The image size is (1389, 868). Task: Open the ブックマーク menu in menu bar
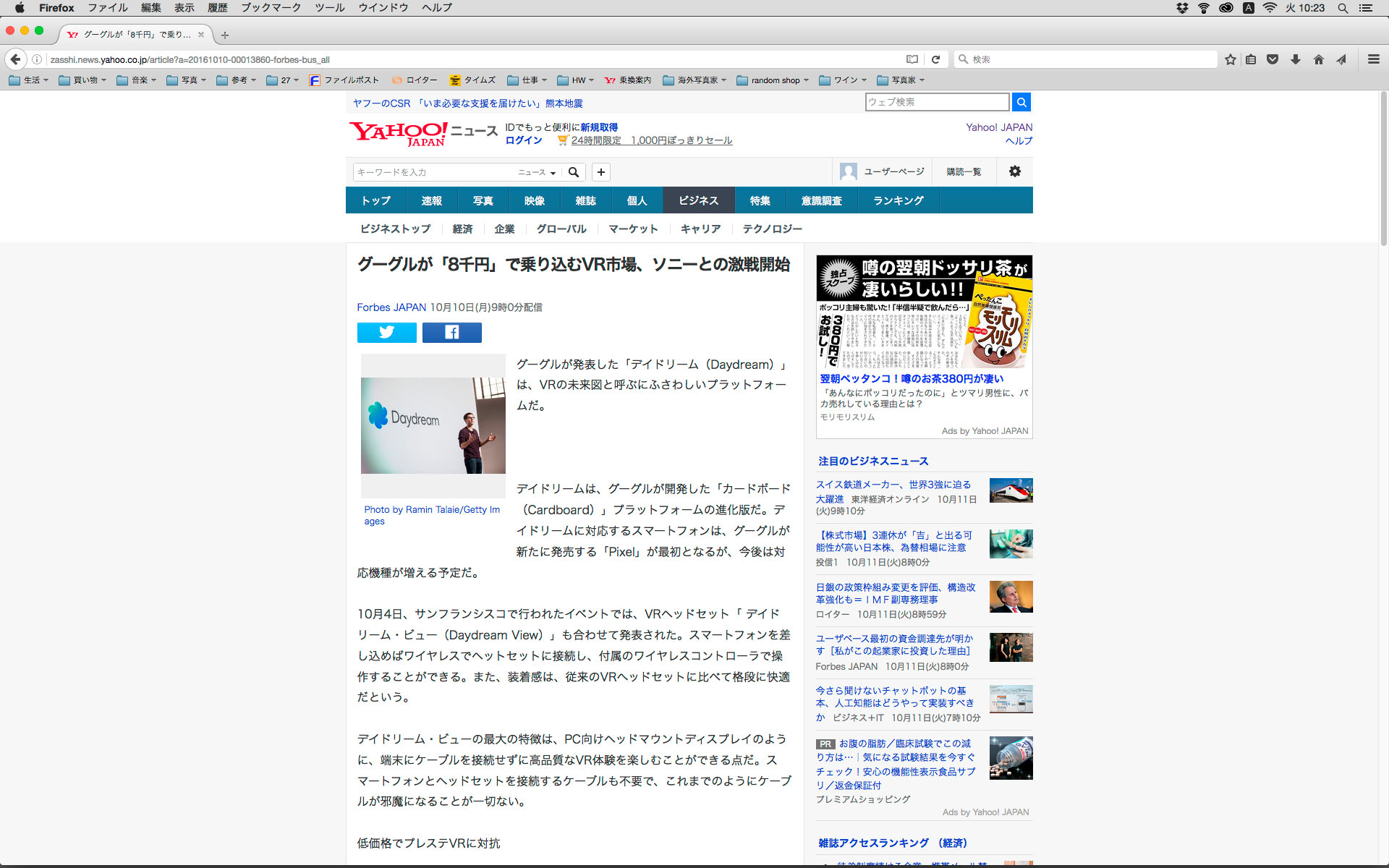pos(271,8)
